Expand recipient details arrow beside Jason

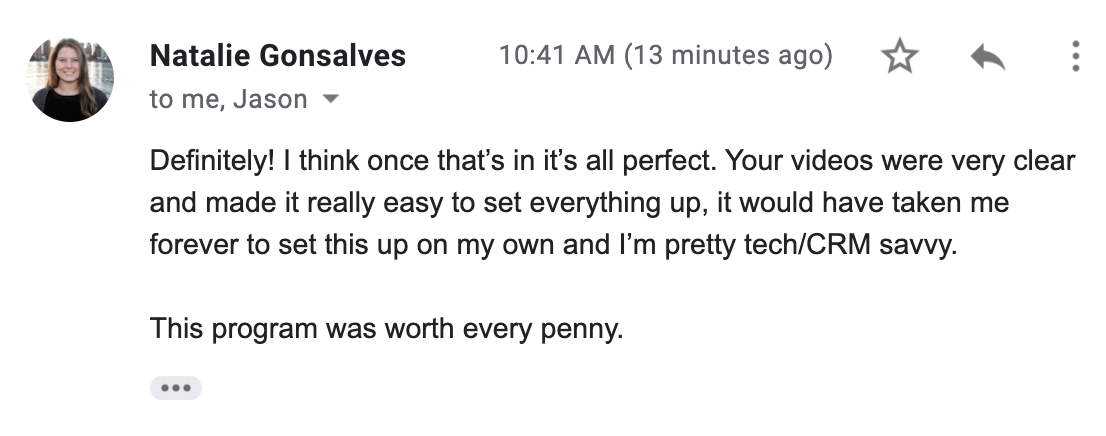330,99
